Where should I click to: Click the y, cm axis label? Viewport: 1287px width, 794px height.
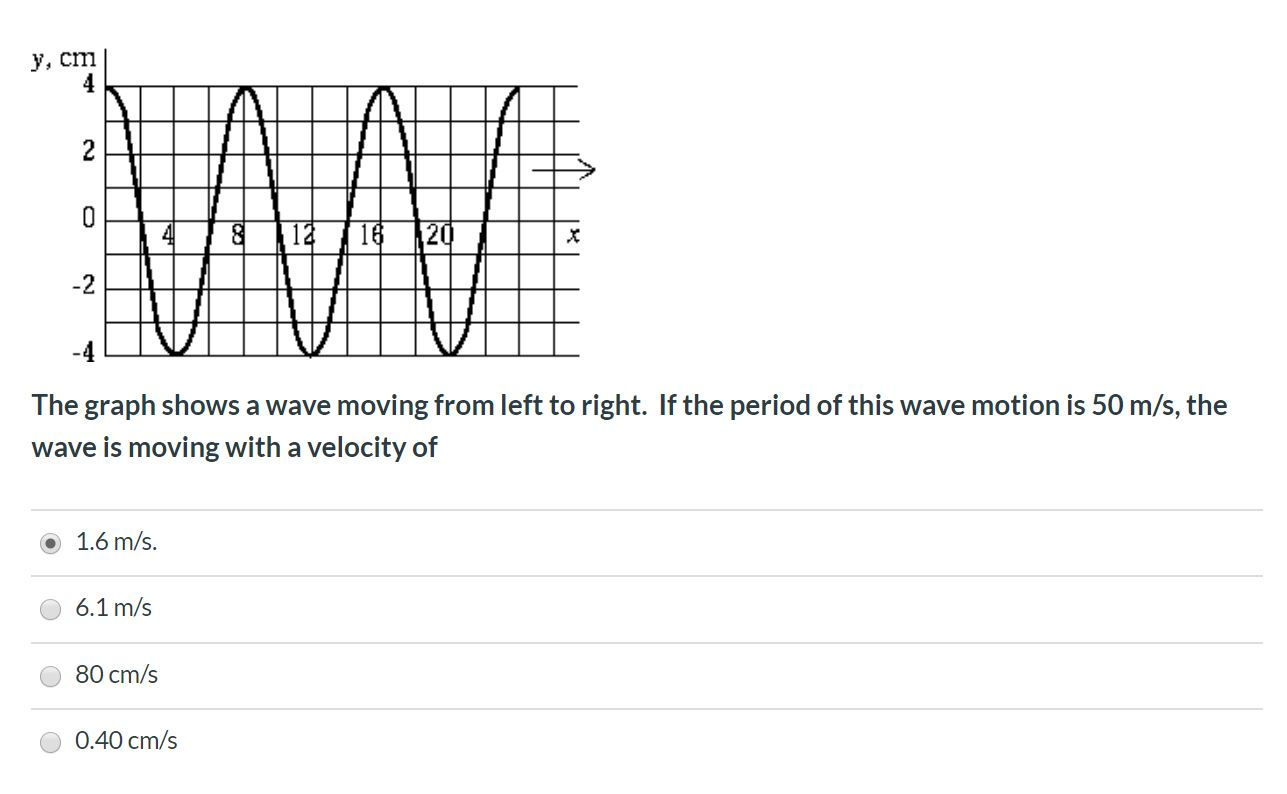[x=61, y=59]
